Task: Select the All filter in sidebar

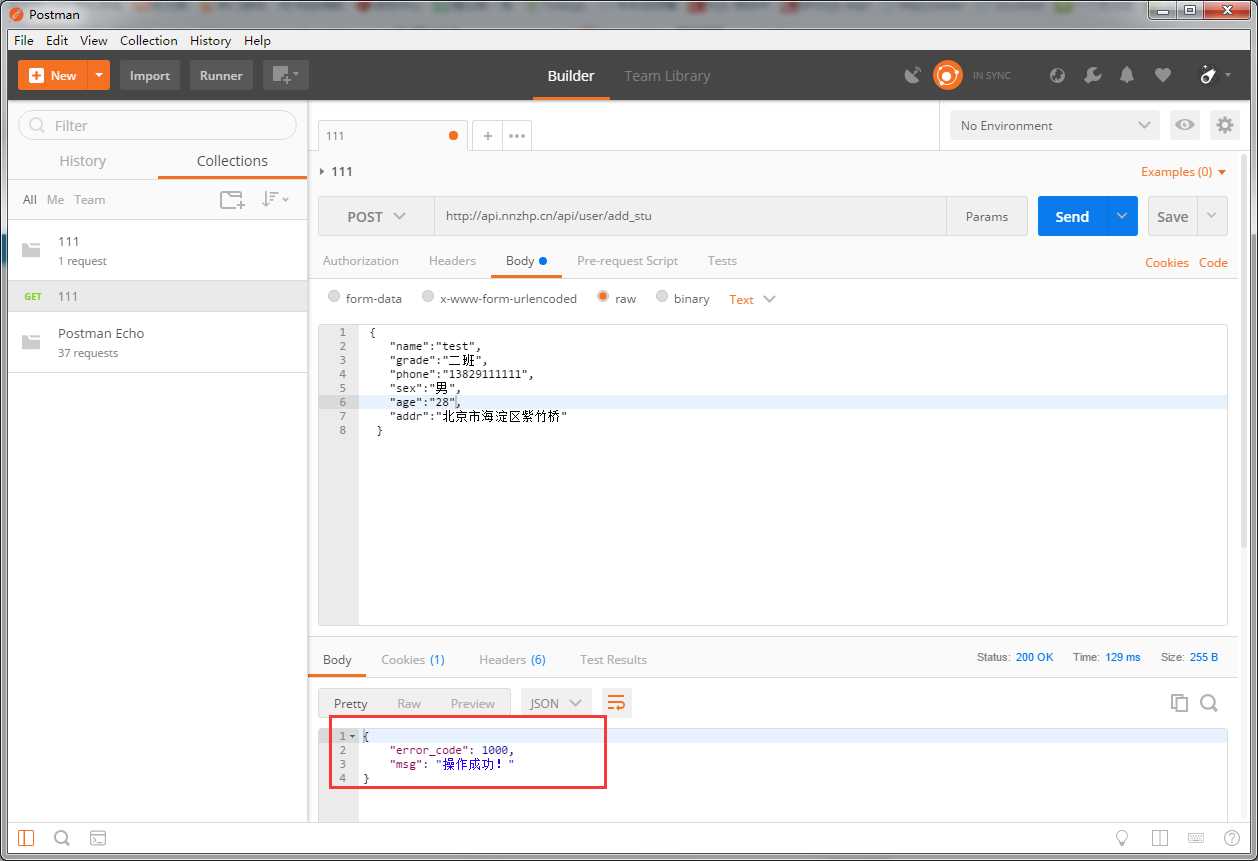Action: [30, 200]
